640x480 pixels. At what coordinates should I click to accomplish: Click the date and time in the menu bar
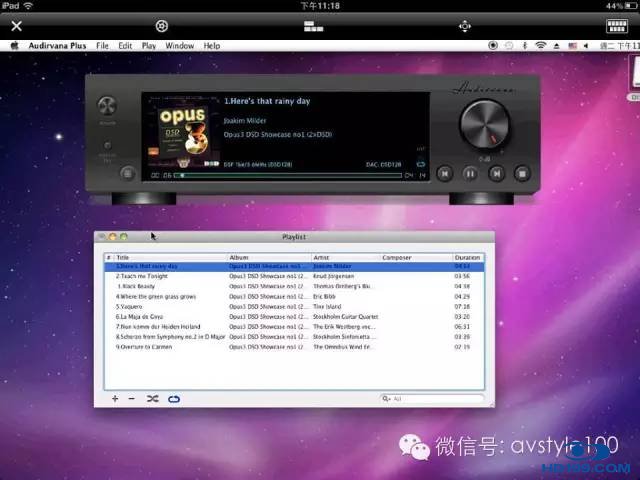[x=620, y=46]
